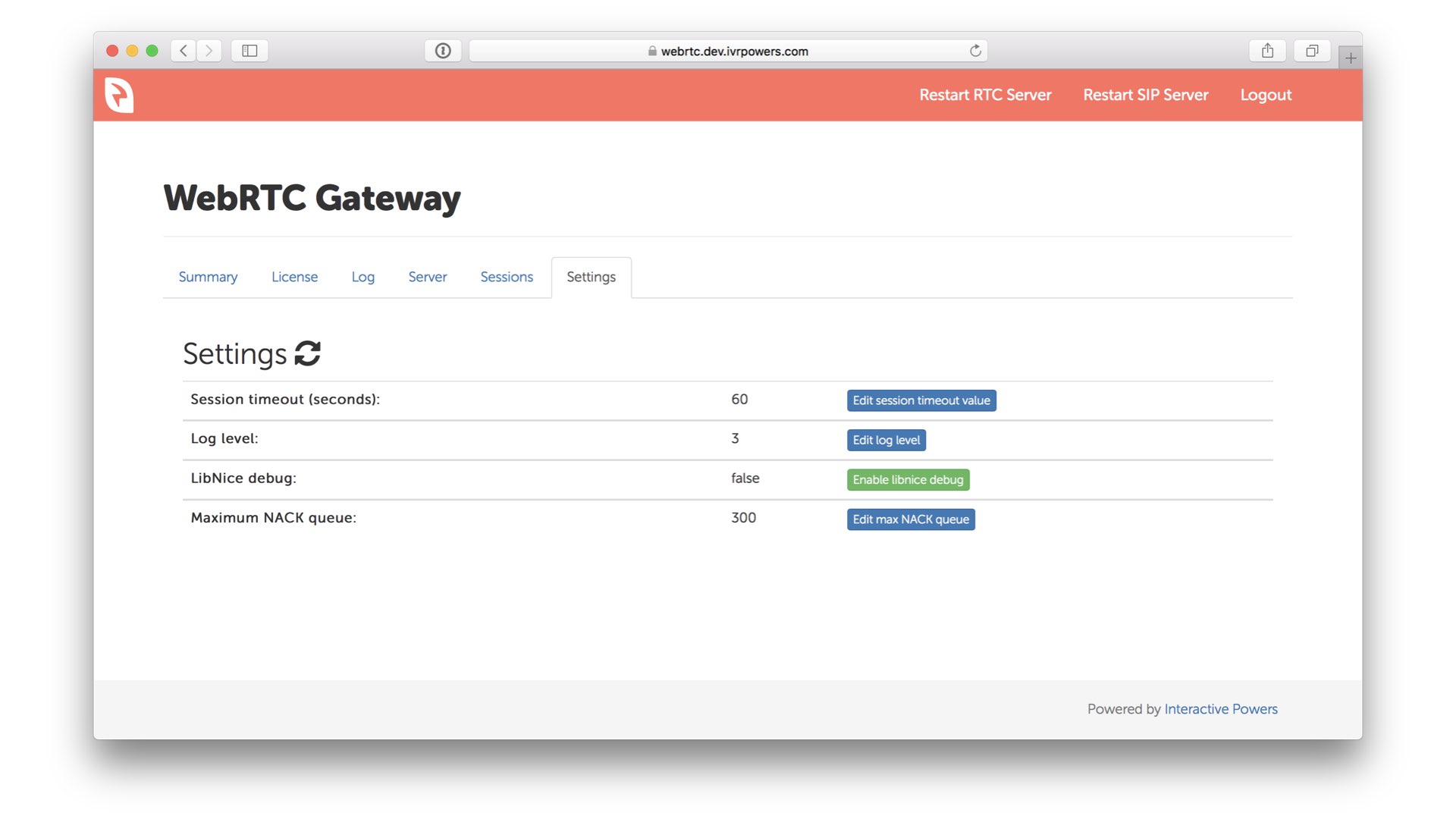
Task: Reload page via address bar icon
Action: pos(975,51)
